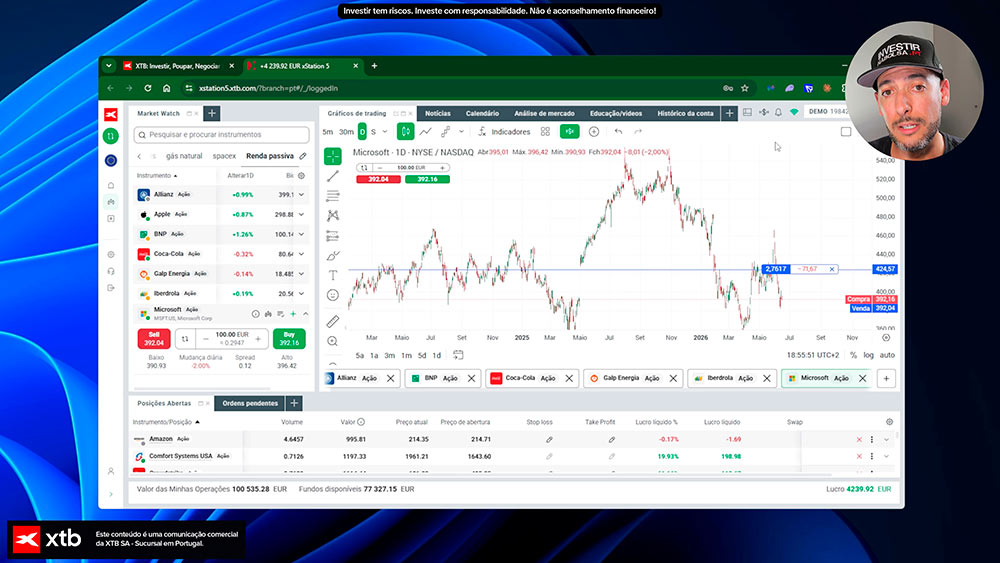Select the trend line drawing tool
The width and height of the screenshot is (1000, 563).
(x=333, y=176)
